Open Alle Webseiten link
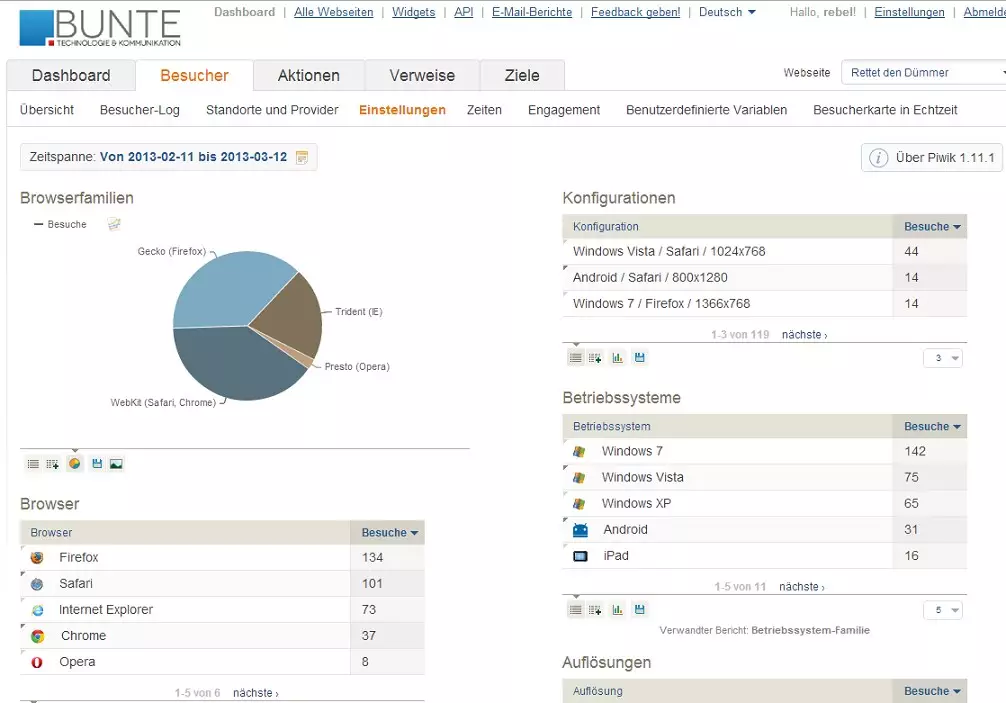The width and height of the screenshot is (1006, 703). point(334,12)
